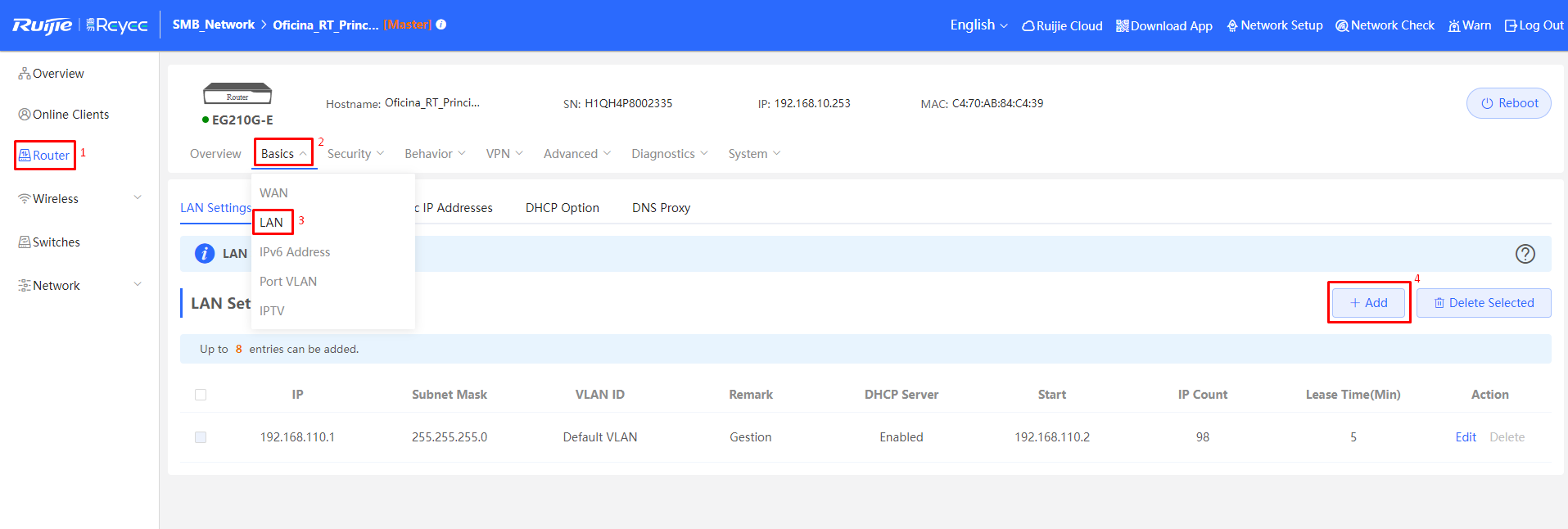Click the Wireless wifi icon
Viewport: 1568px width, 529px height.
point(25,199)
